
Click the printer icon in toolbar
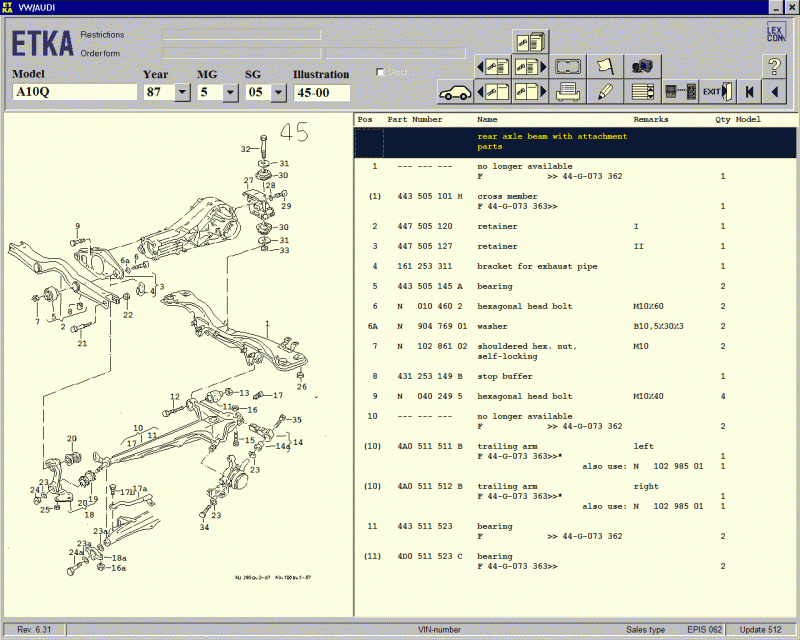point(567,92)
